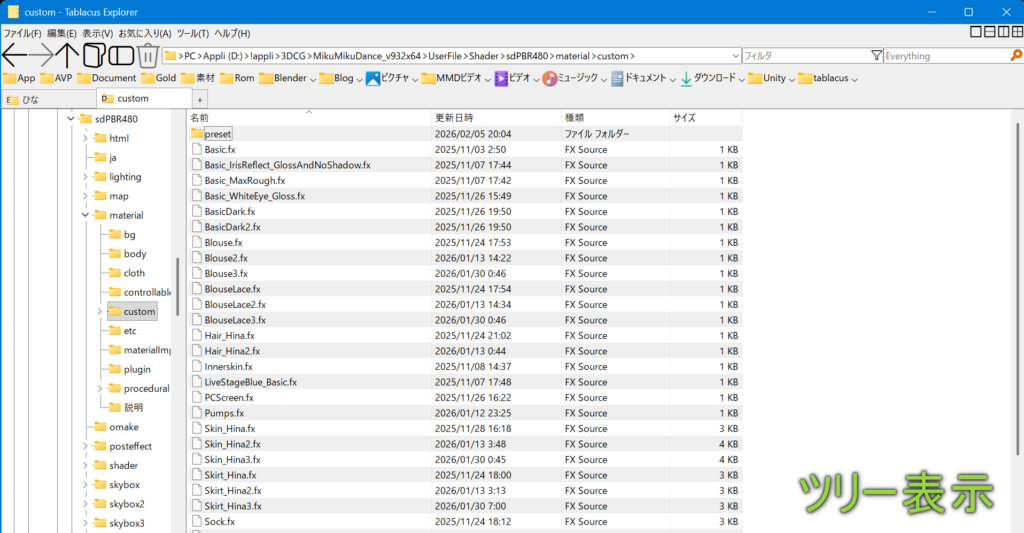The width and height of the screenshot is (1024, 533).
Task: Collapse the material folder in tree
Action: click(x=85, y=215)
